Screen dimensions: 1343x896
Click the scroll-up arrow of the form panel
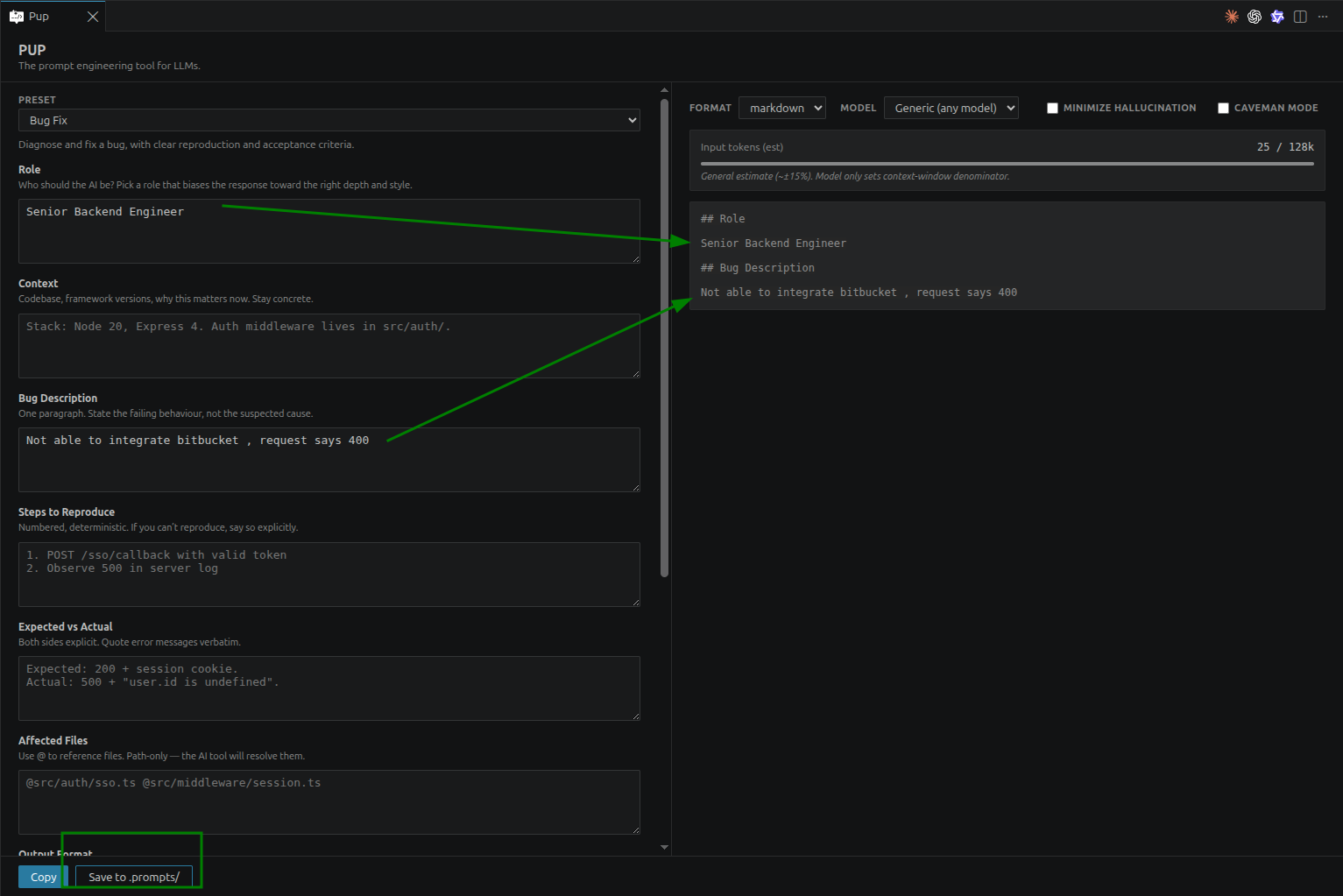coord(664,89)
